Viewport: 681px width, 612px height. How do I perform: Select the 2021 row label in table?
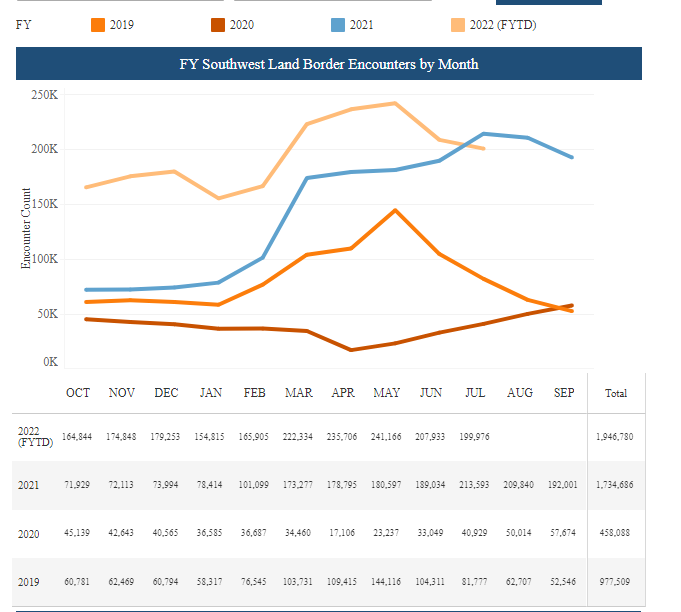coord(29,485)
